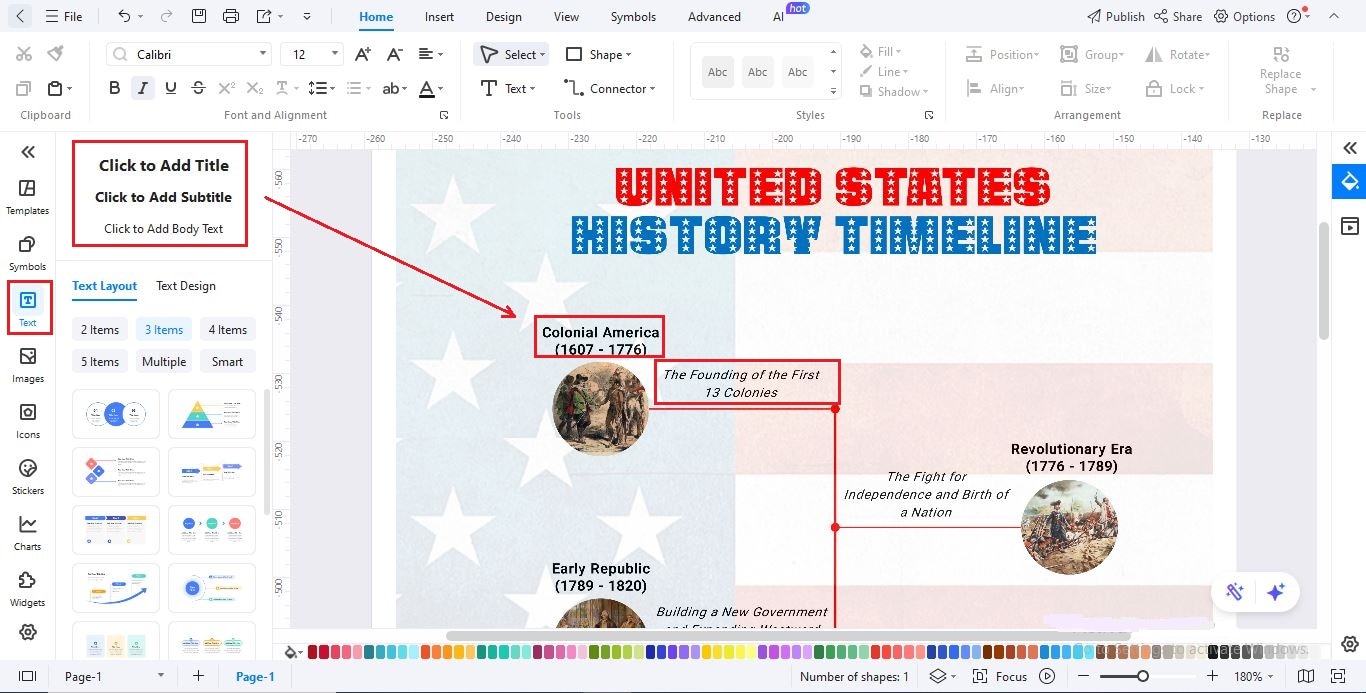
Task: Click the presentation play icon
Action: tap(1047, 676)
